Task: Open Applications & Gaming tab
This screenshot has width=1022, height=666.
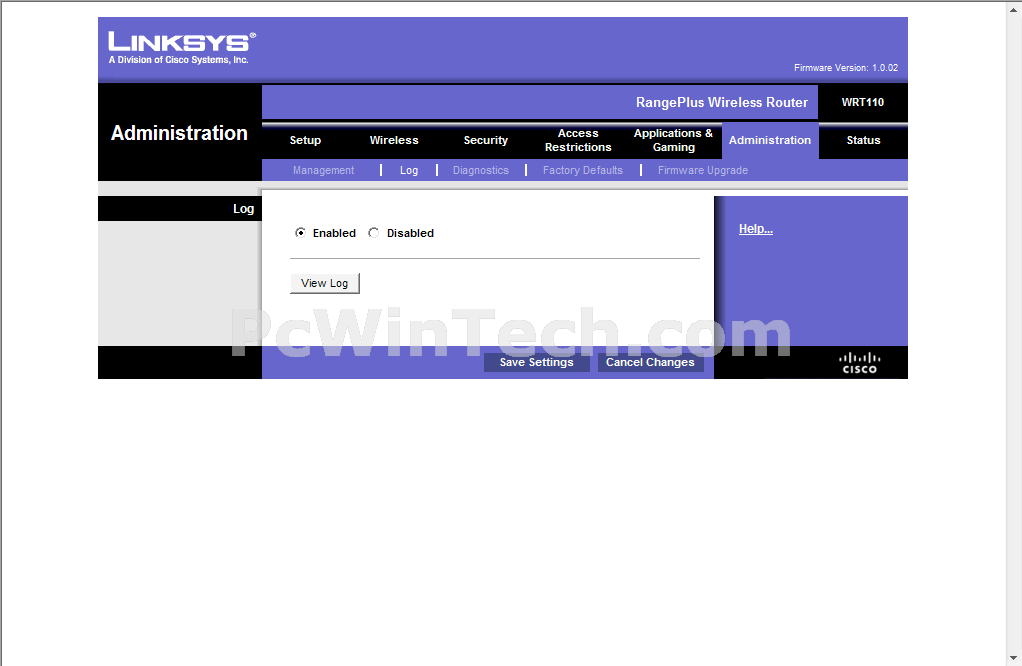Action: (x=673, y=140)
